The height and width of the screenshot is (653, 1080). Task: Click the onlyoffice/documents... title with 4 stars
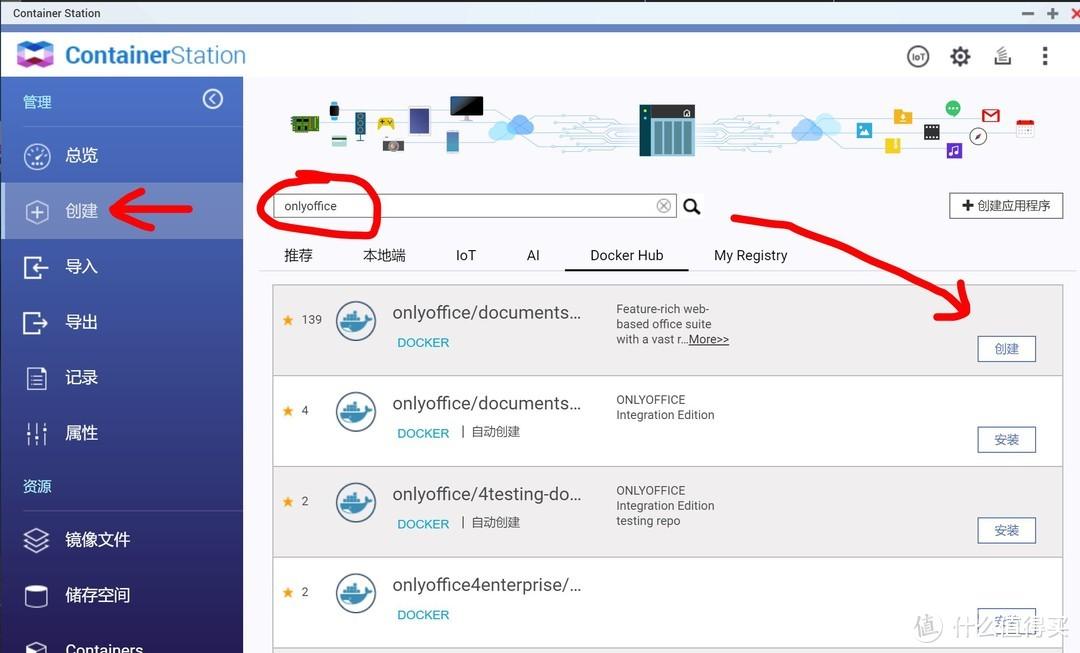click(x=487, y=404)
